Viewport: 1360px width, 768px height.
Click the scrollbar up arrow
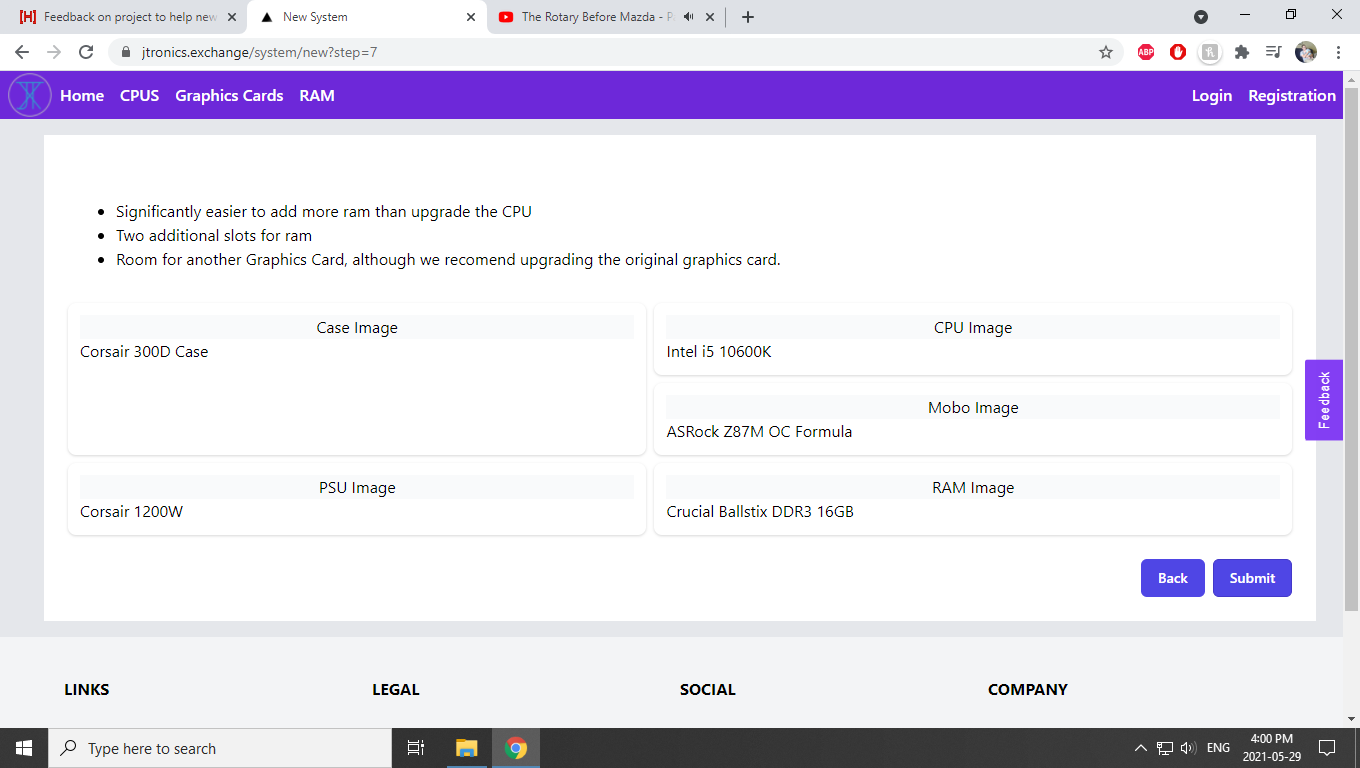click(x=1351, y=79)
